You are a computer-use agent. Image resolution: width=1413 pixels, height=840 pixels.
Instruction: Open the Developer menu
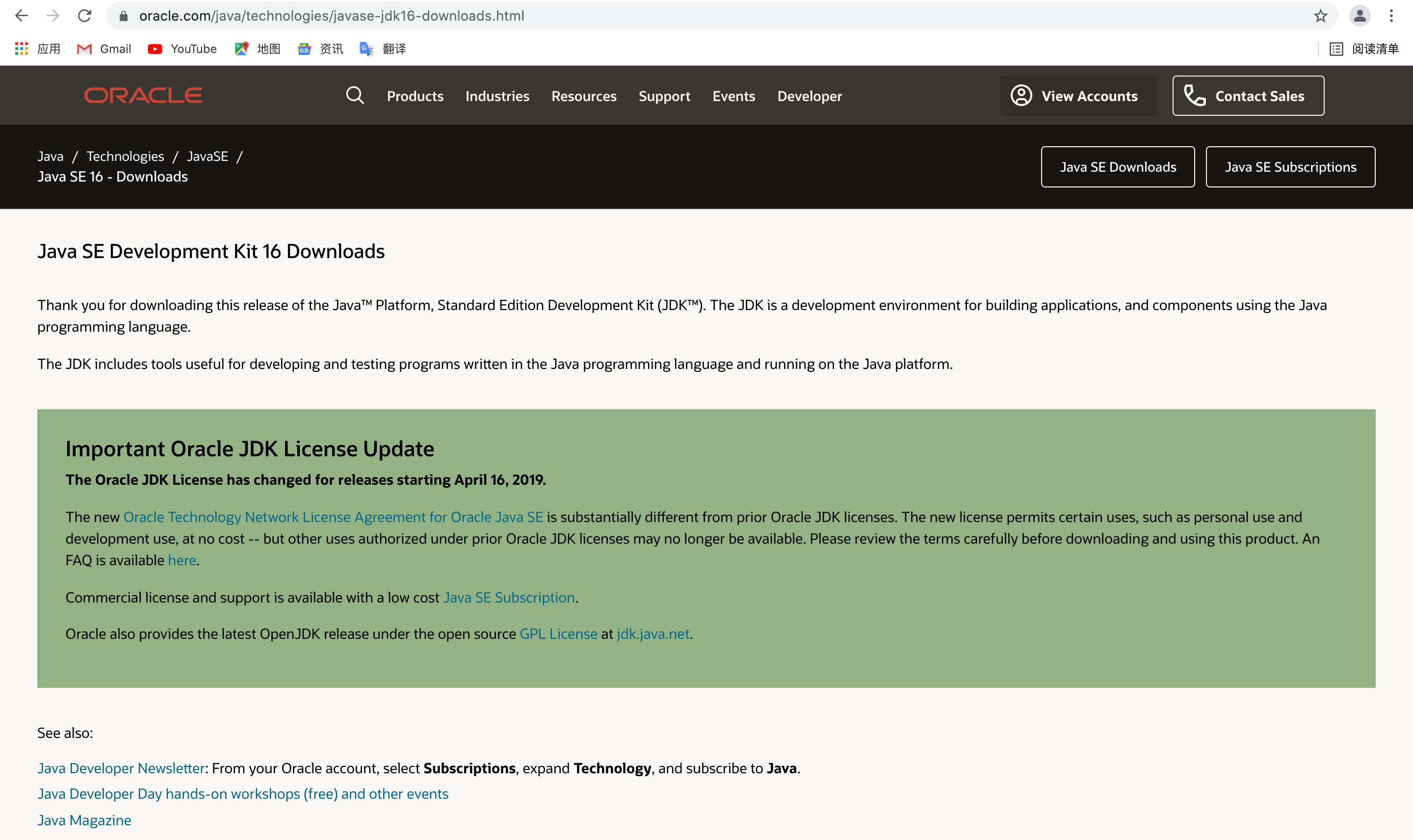(810, 96)
